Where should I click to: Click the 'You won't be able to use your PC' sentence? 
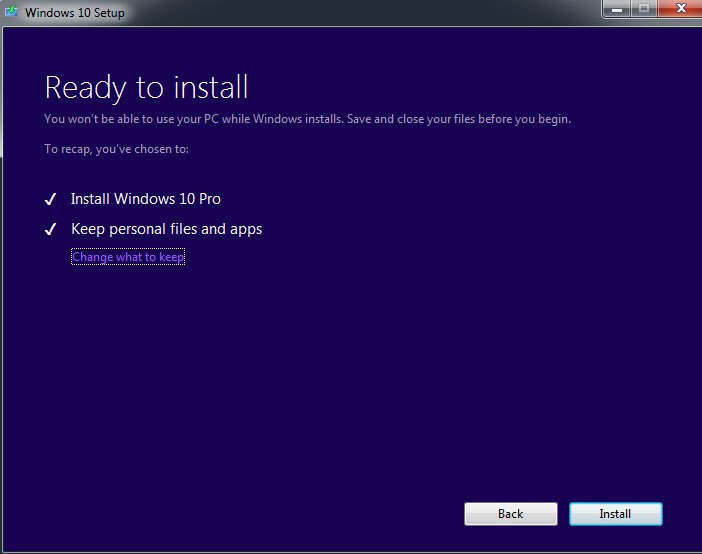tap(308, 119)
